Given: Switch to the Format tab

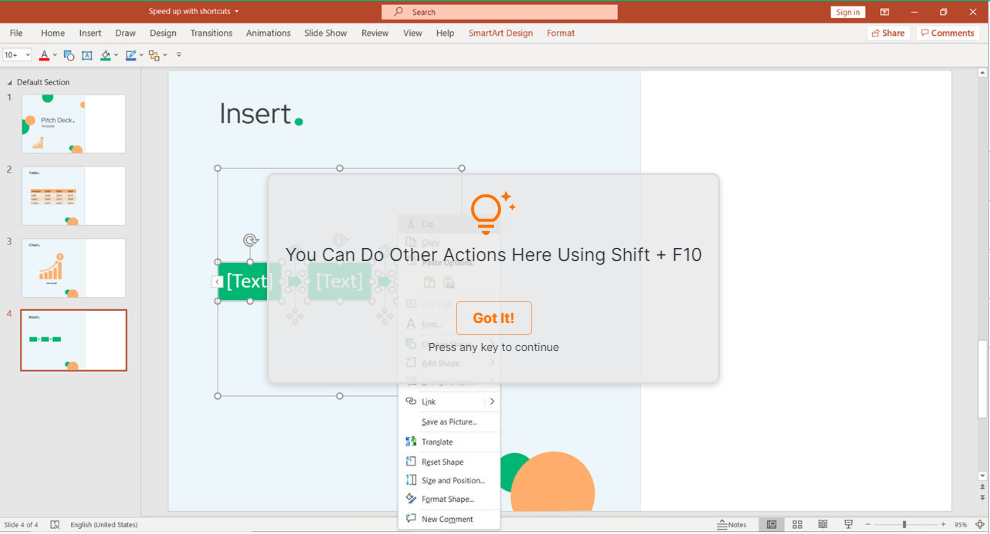Looking at the screenshot, I should pyautogui.click(x=561, y=33).
